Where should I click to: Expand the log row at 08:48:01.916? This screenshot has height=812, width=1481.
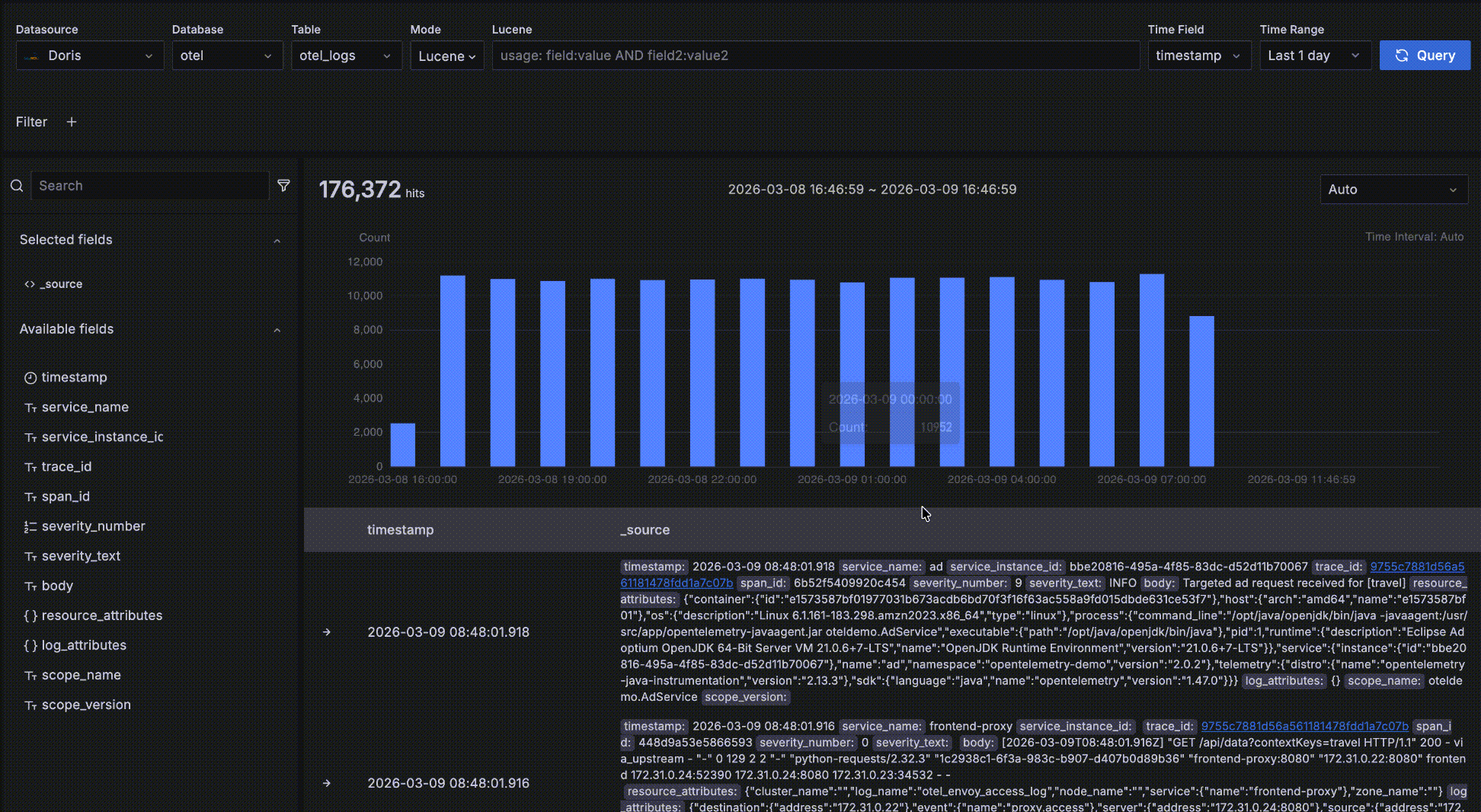tap(327, 783)
